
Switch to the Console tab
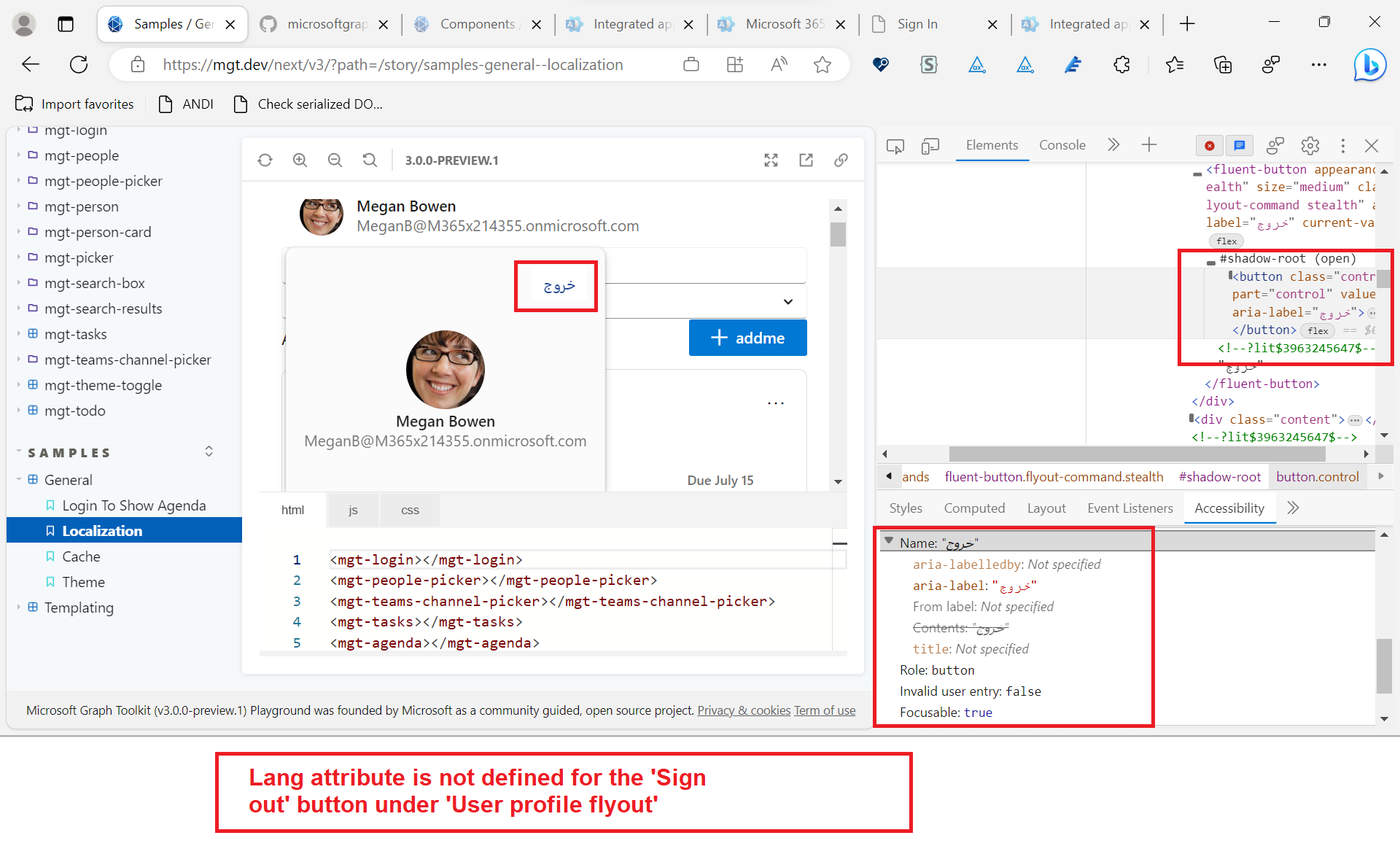pyautogui.click(x=1062, y=145)
